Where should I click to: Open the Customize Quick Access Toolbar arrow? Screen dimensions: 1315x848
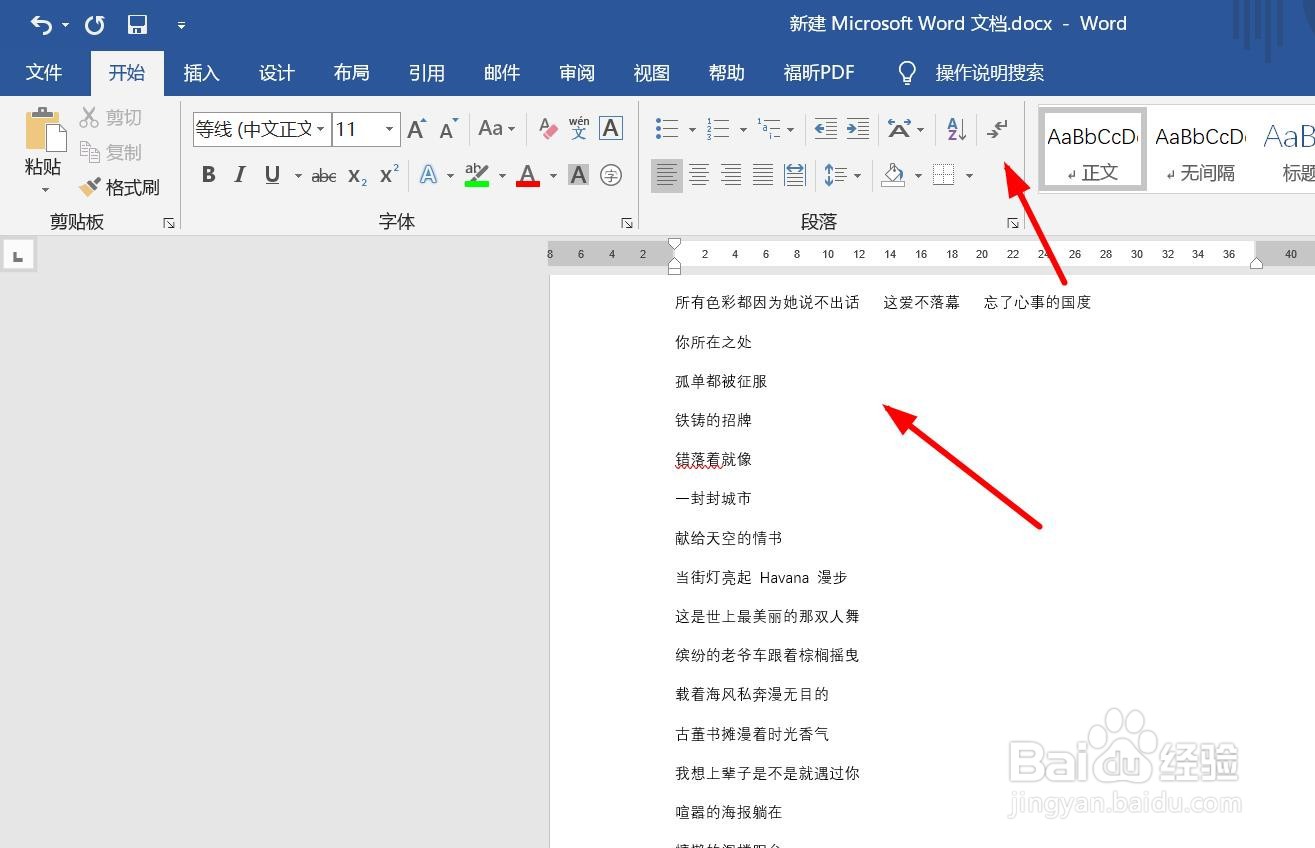181,25
